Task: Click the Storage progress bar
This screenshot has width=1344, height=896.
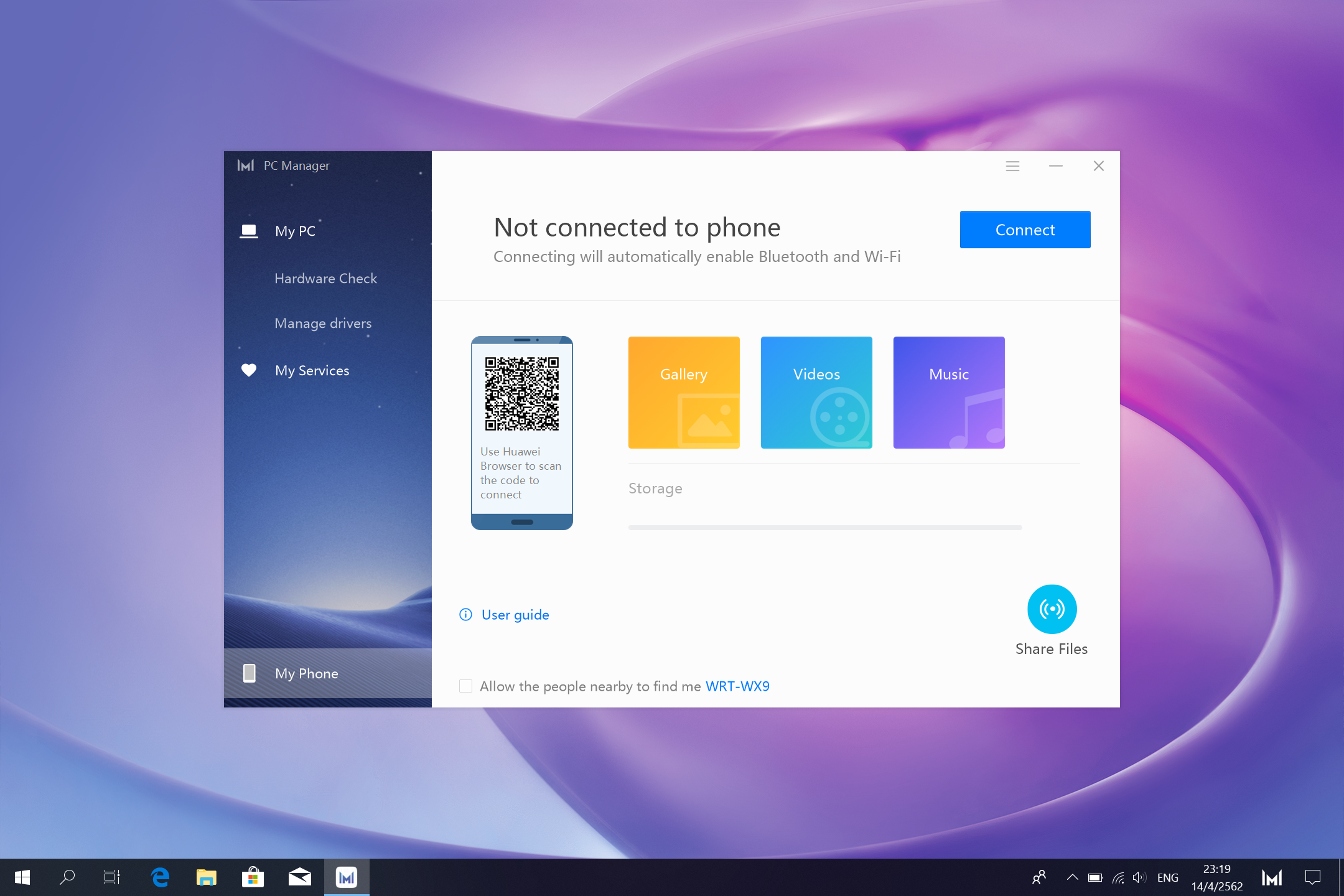Action: pos(825,528)
